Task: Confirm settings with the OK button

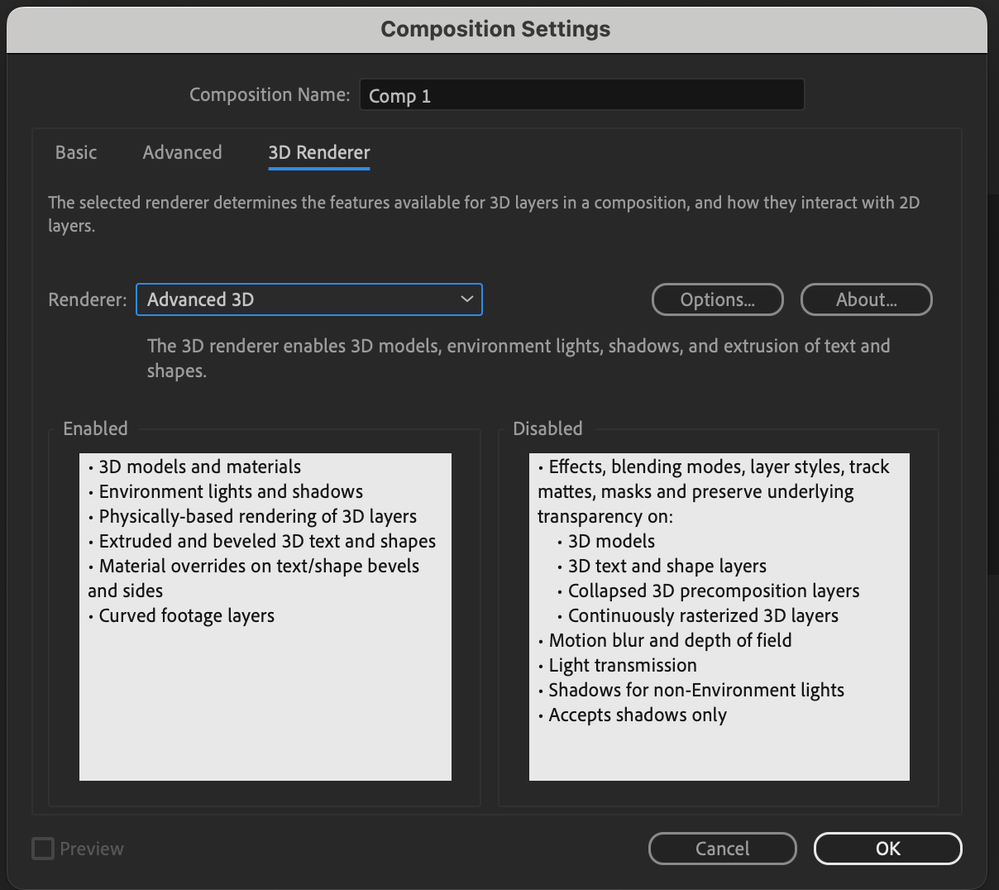Action: pyautogui.click(x=887, y=848)
